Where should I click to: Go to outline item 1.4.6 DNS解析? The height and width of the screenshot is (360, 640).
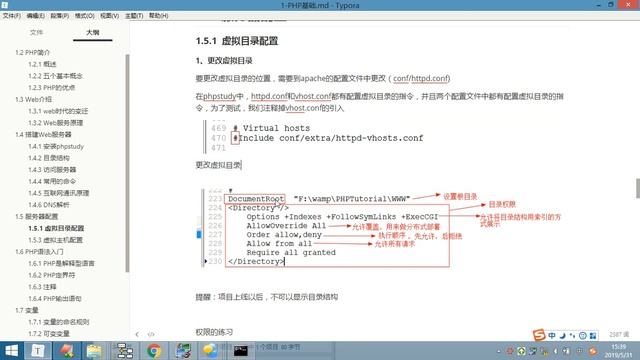49,204
